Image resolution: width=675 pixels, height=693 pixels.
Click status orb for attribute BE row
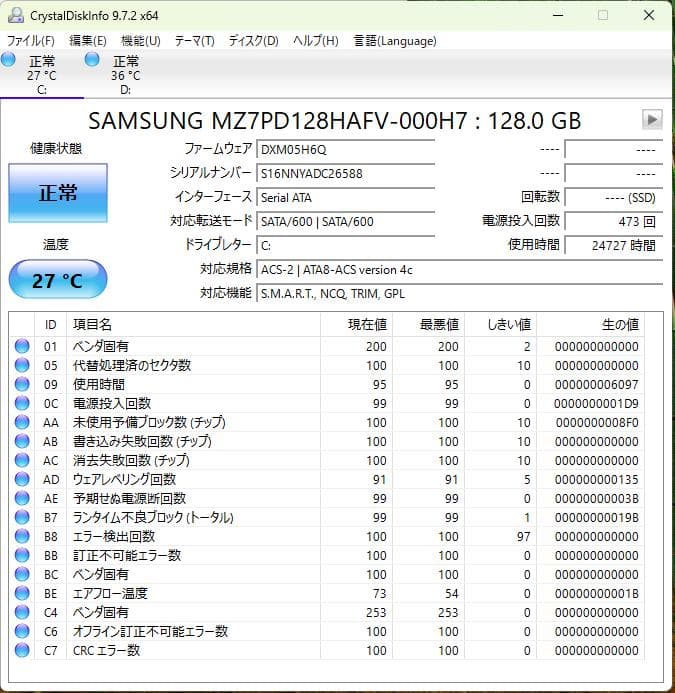pyautogui.click(x=22, y=593)
